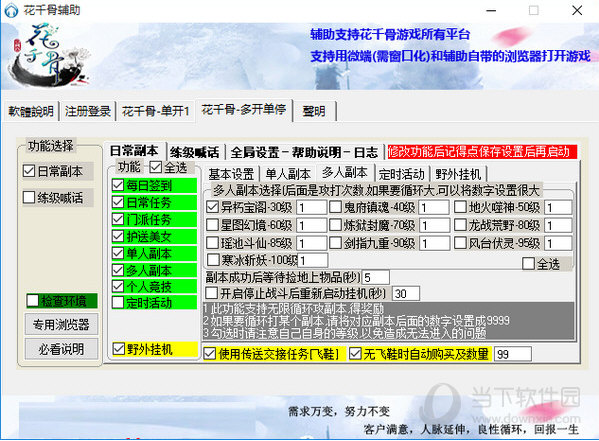Screen dimensions: 599x441
Task: Select the 花千骨-多开单停 tab
Action: [244, 110]
